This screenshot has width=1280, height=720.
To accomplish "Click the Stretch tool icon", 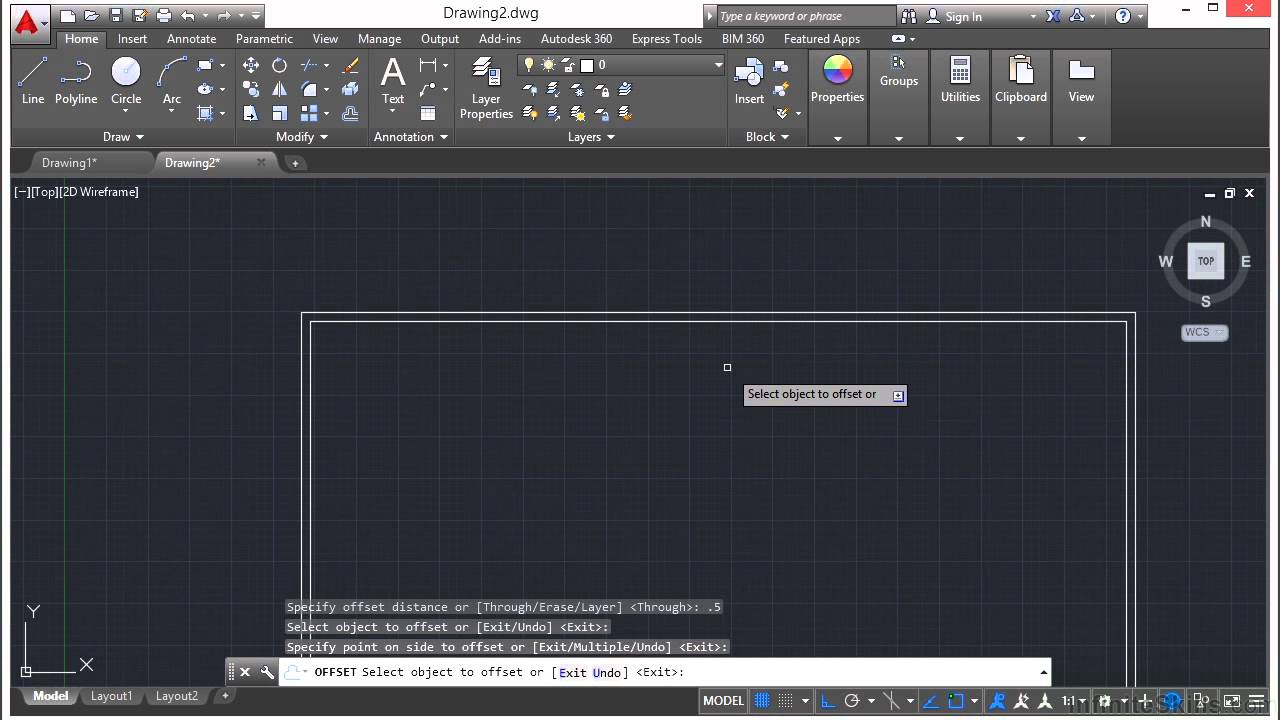I will tap(251, 113).
